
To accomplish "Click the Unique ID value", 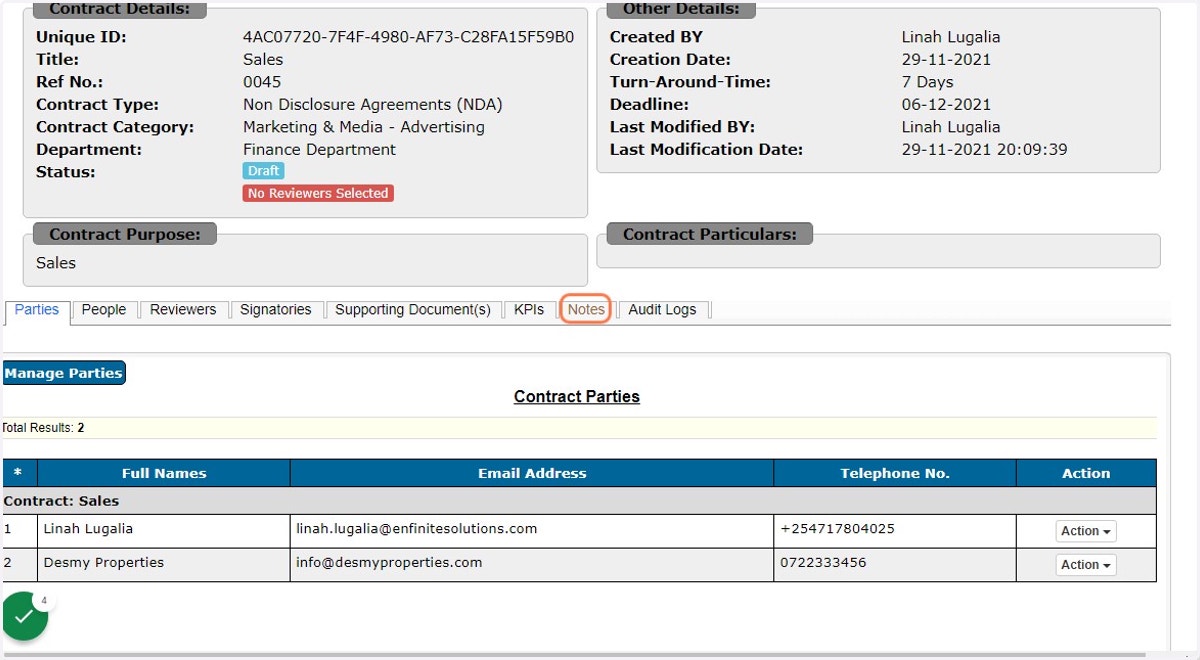I will coord(408,37).
